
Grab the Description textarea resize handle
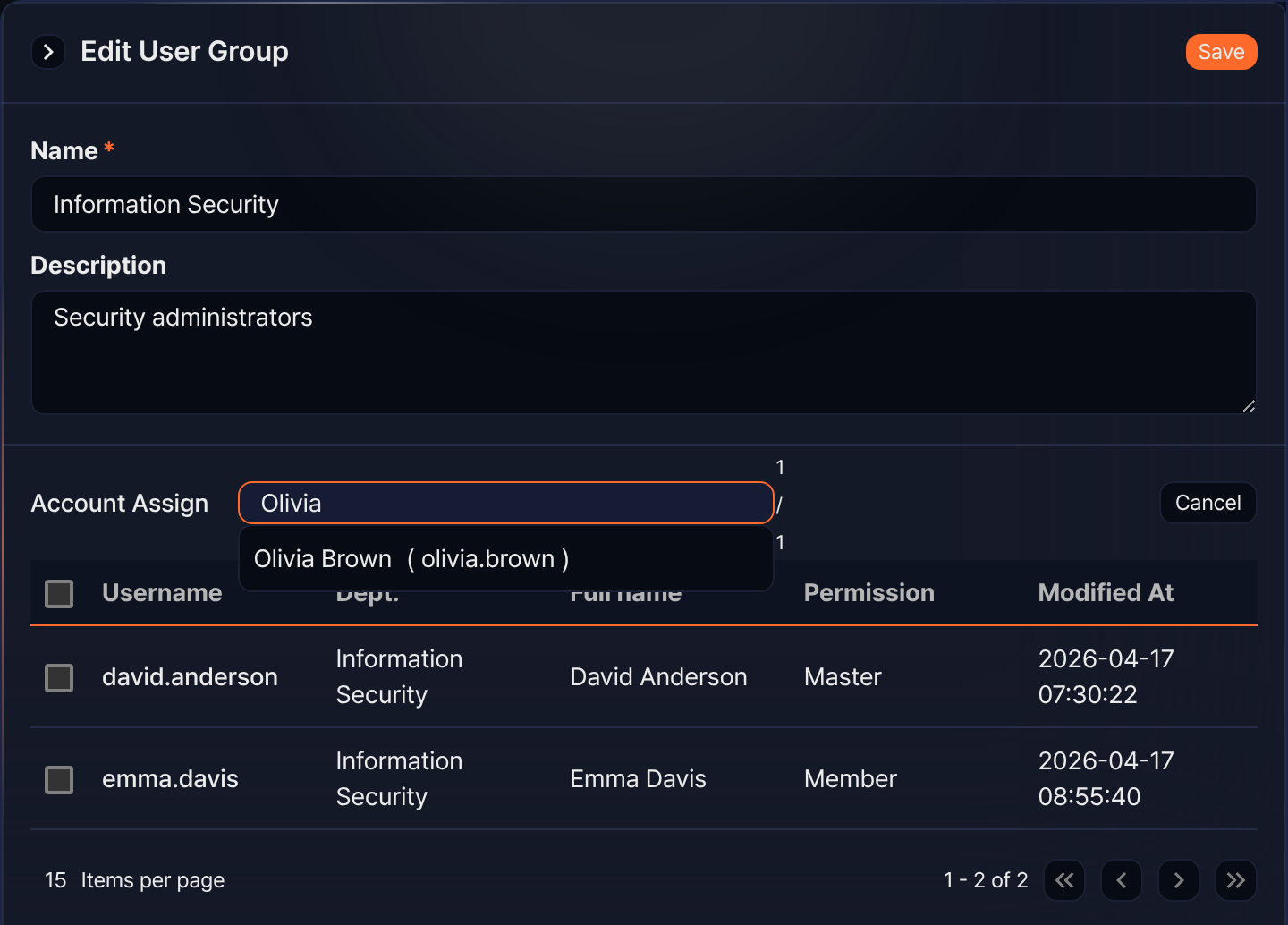[1249, 406]
